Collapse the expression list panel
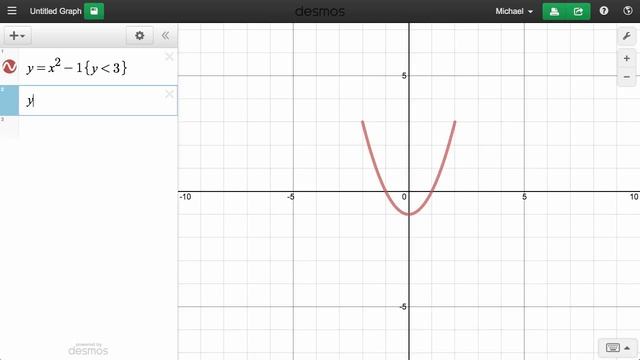 165,36
